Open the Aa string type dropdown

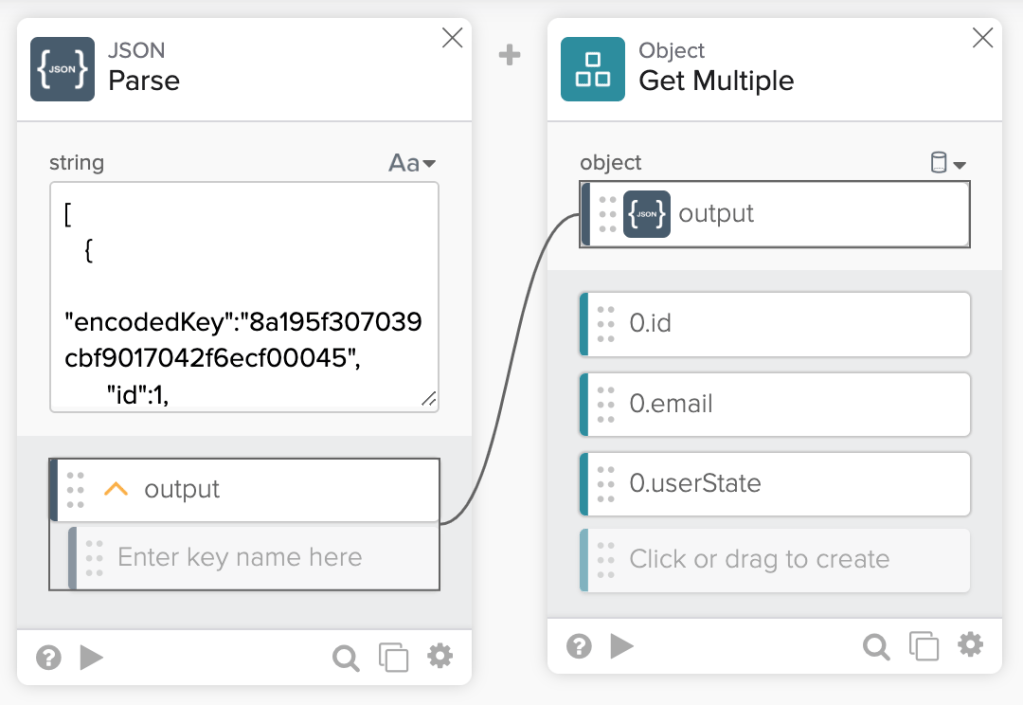412,163
